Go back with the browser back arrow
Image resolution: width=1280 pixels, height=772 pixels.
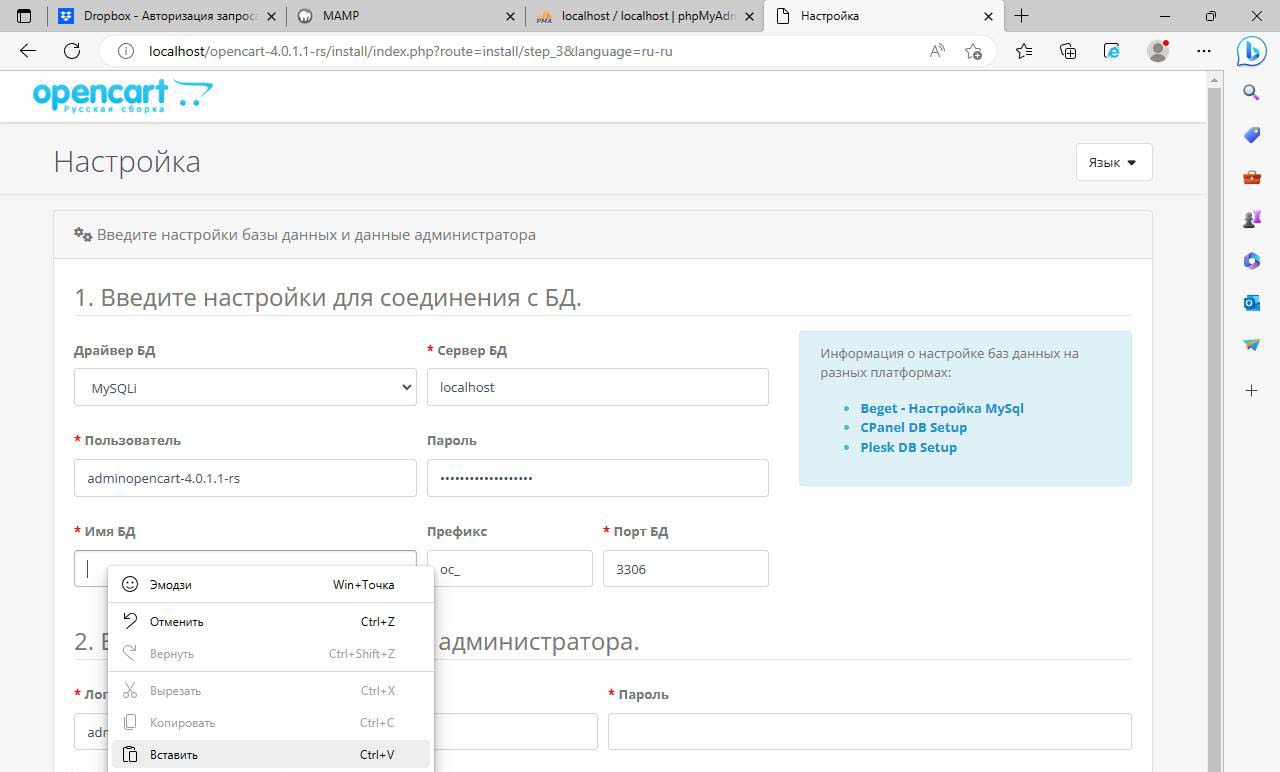click(x=28, y=51)
